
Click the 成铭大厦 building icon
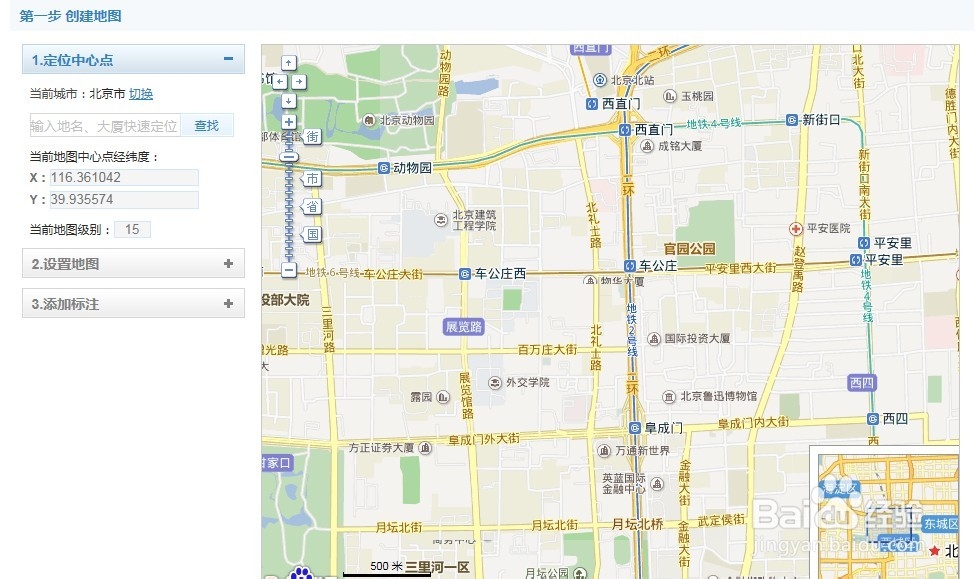click(x=647, y=146)
